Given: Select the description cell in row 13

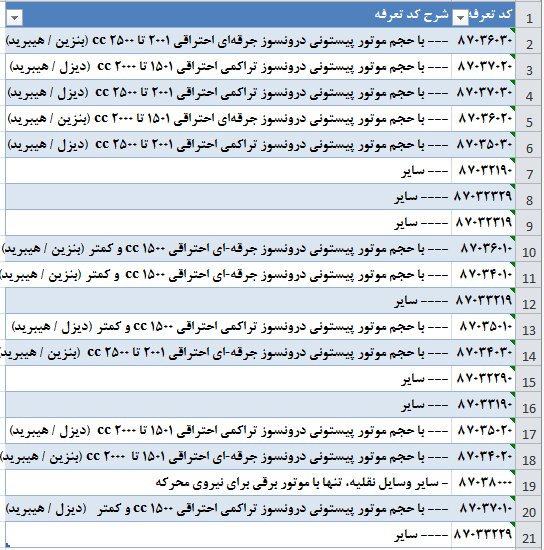Looking at the screenshot, I should pos(228,326).
